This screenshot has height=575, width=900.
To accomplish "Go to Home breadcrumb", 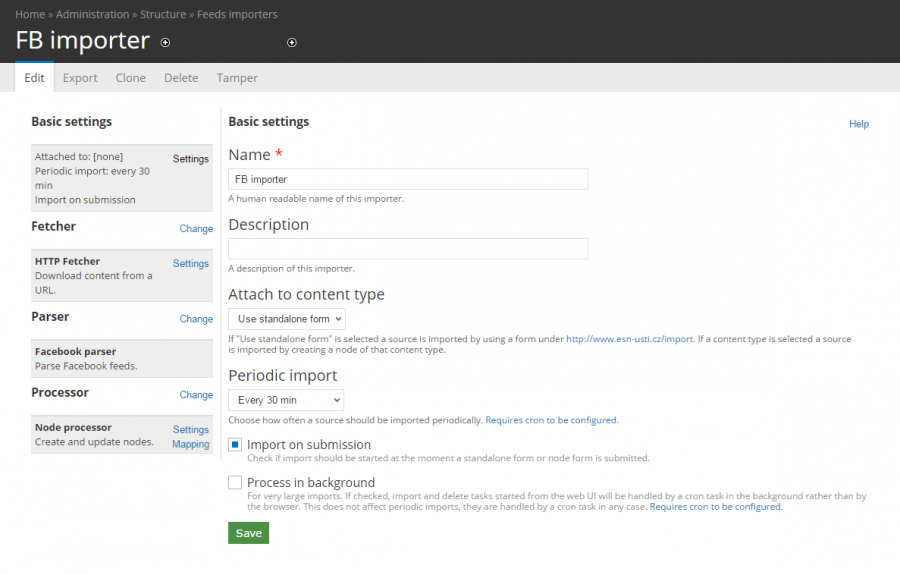I will tap(30, 14).
